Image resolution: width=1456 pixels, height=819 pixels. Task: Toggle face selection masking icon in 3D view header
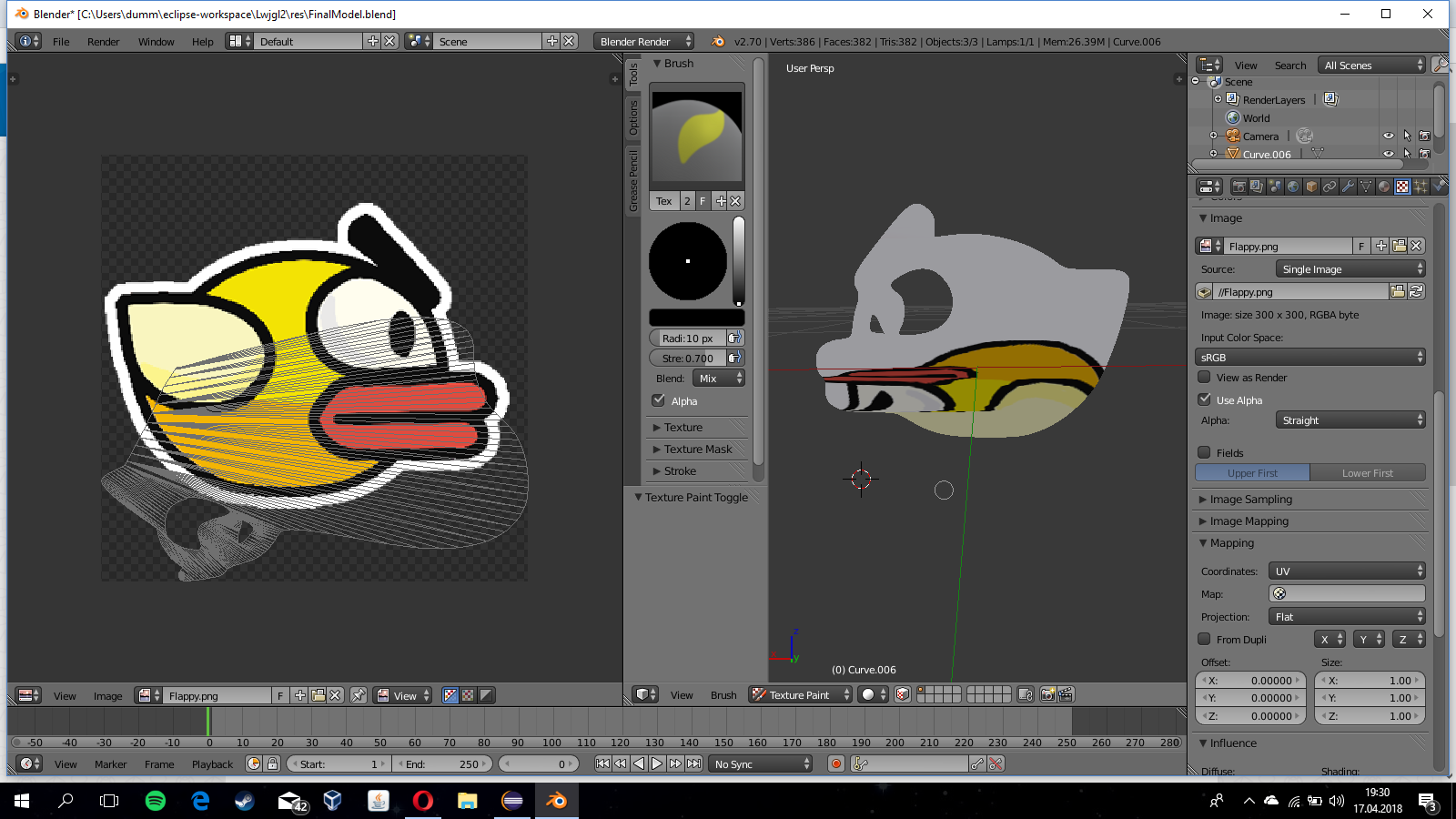coord(902,694)
